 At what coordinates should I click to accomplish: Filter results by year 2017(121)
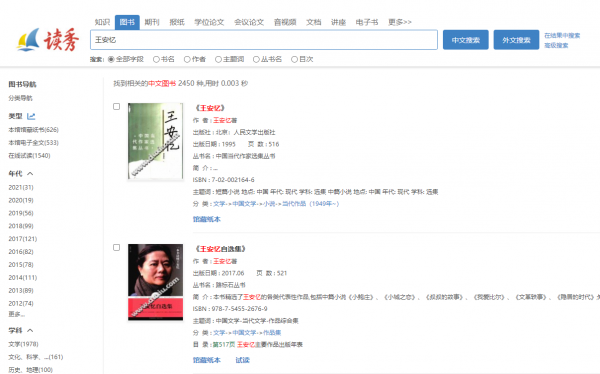tap(23, 239)
